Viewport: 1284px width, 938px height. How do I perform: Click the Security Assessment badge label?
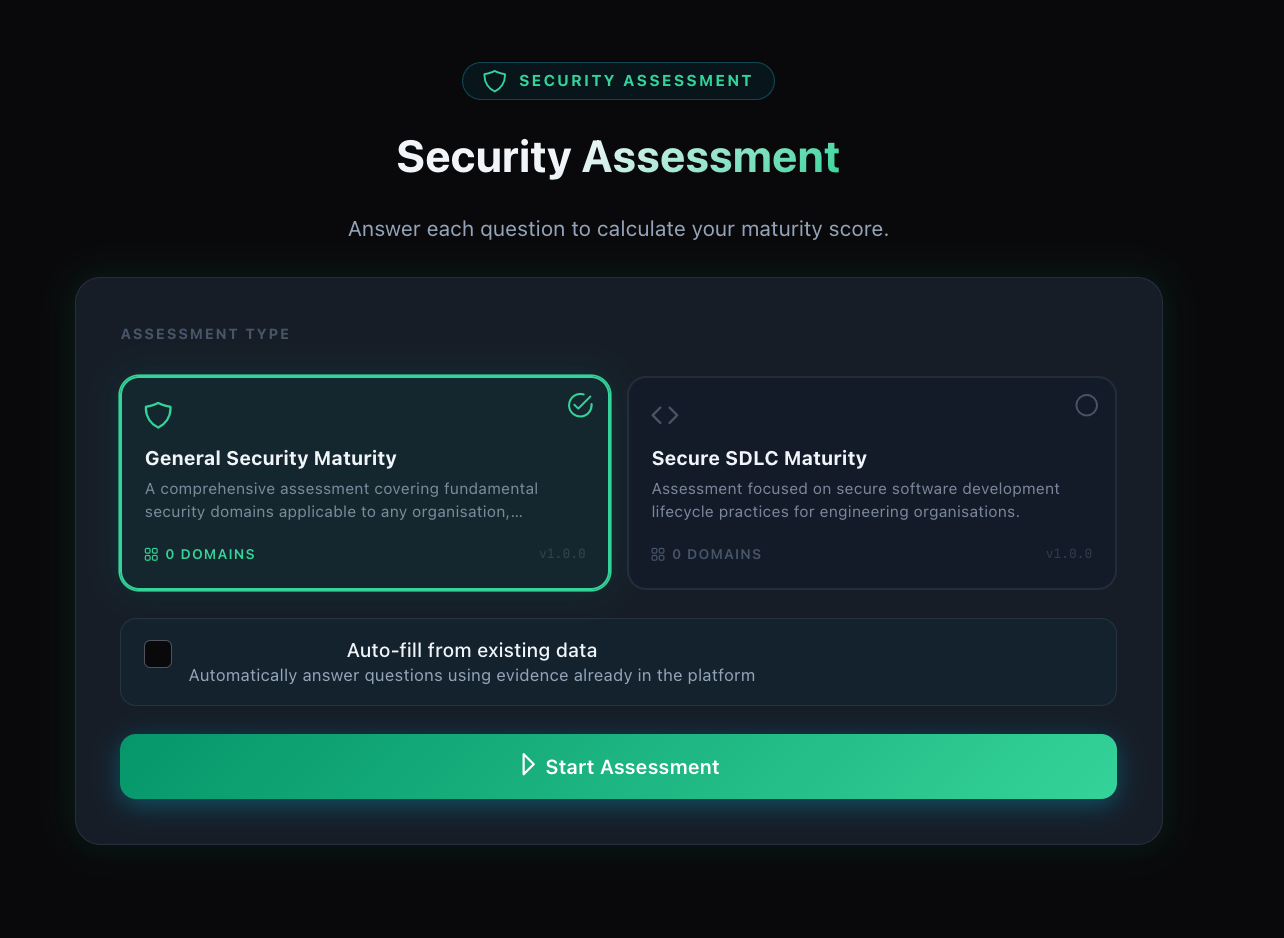(x=636, y=81)
